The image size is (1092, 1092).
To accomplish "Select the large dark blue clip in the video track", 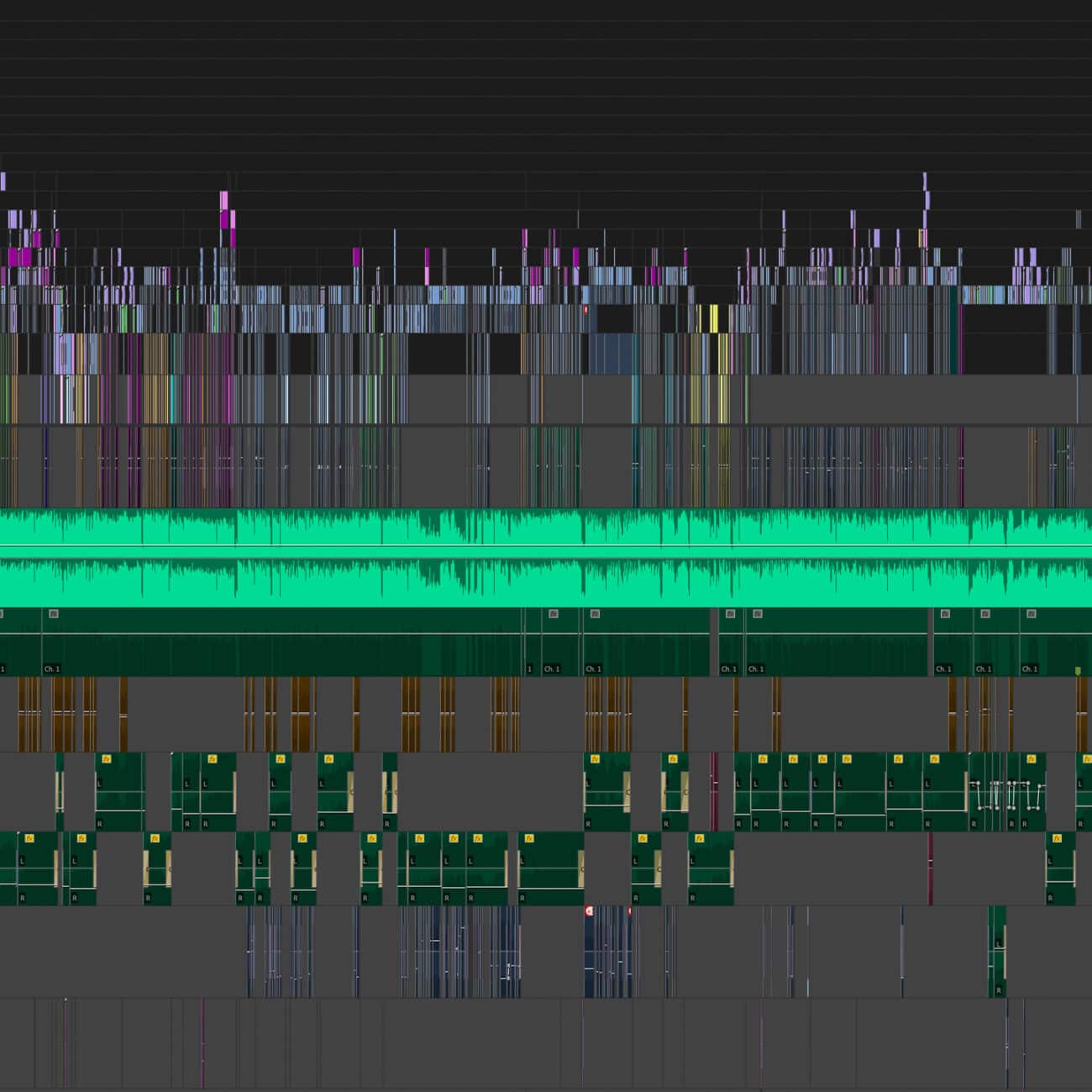I will coord(611,353).
